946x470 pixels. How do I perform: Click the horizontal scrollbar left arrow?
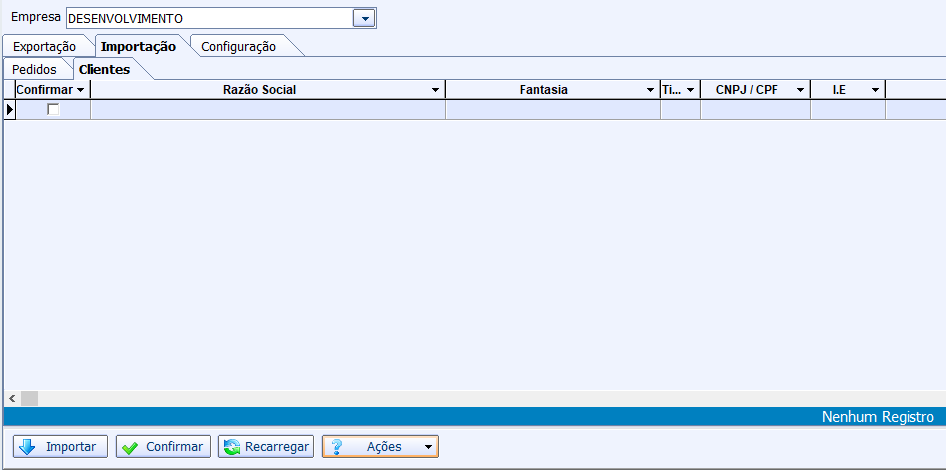(x=11, y=398)
